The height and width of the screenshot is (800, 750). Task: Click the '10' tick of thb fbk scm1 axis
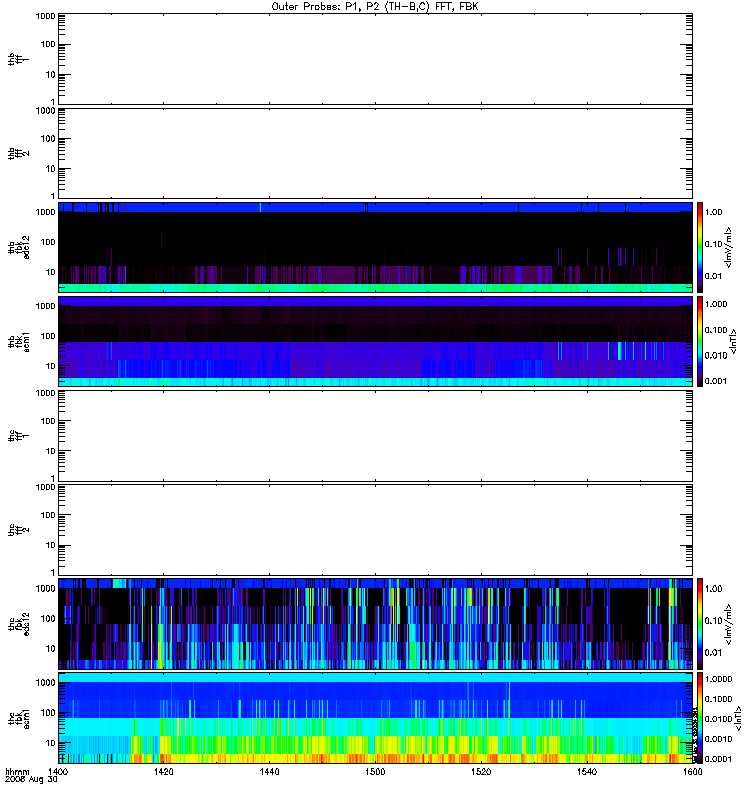[x=51, y=366]
